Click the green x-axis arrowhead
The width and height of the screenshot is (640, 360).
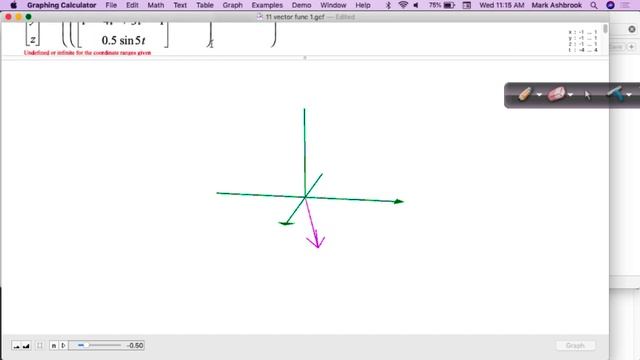[x=399, y=201]
